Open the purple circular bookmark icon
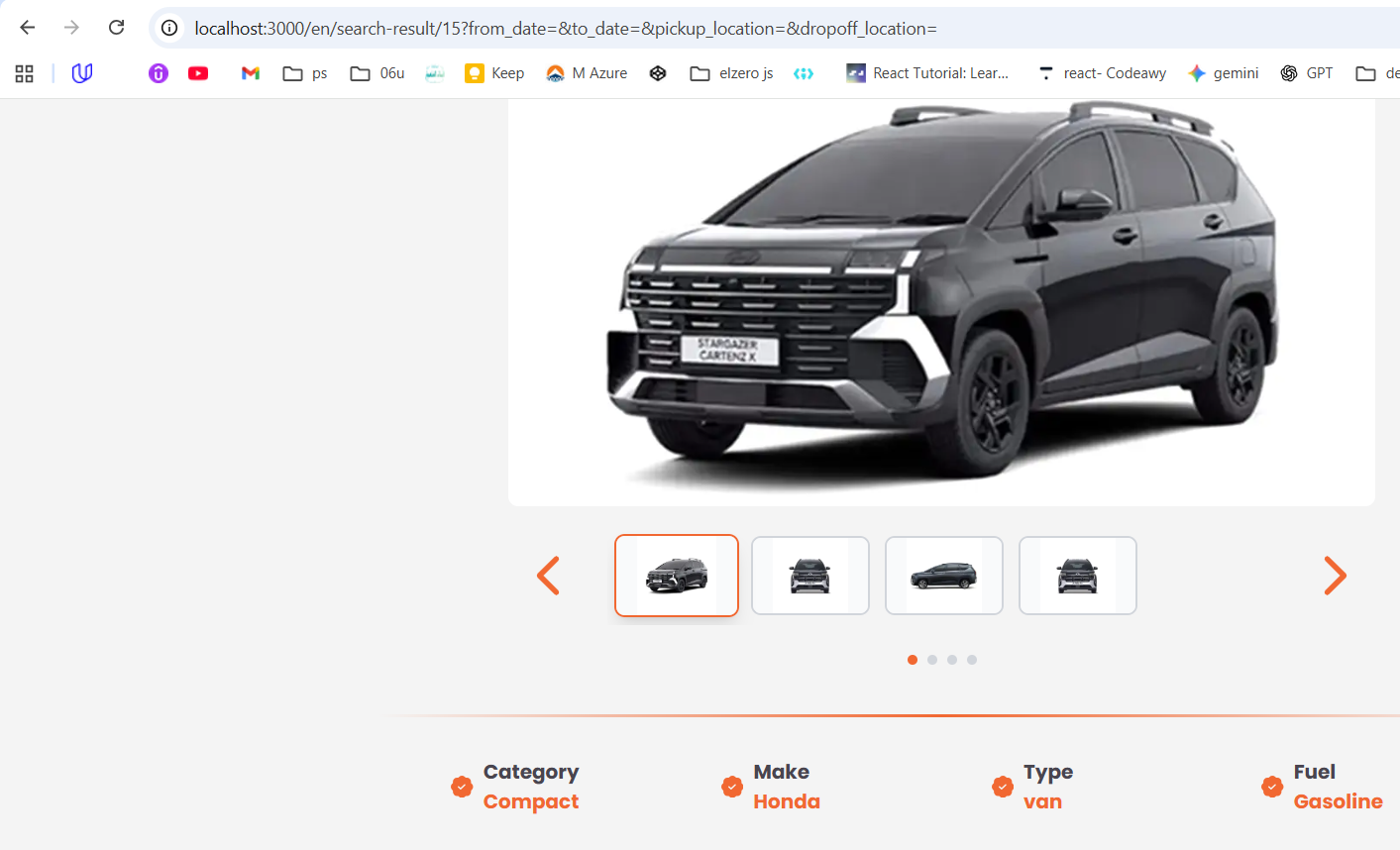This screenshot has height=850, width=1400. point(159,73)
